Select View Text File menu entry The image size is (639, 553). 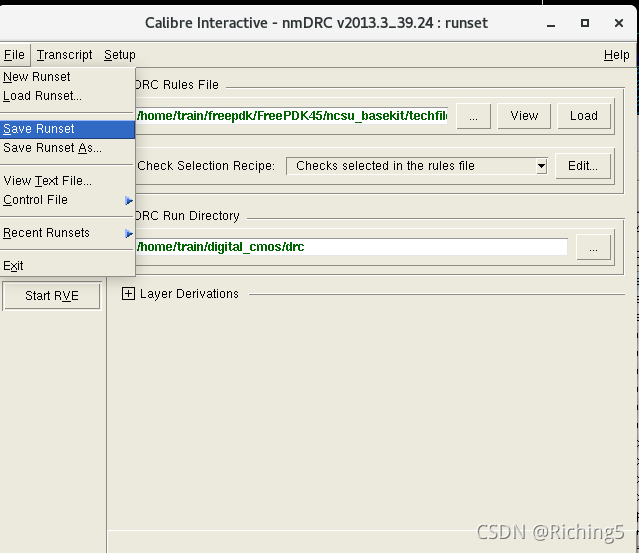tap(47, 181)
